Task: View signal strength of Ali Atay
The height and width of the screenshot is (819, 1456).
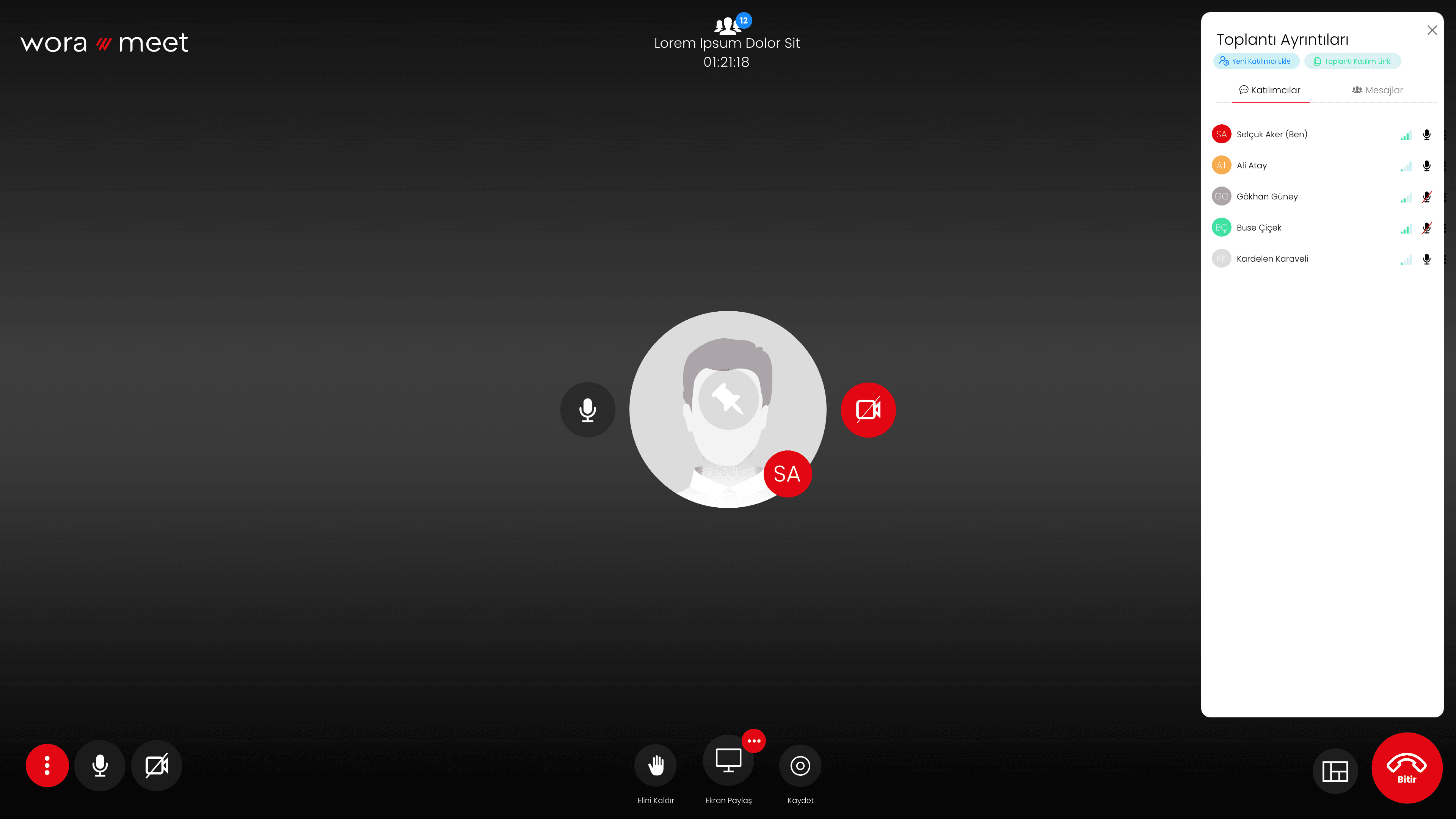Action: point(1406,167)
